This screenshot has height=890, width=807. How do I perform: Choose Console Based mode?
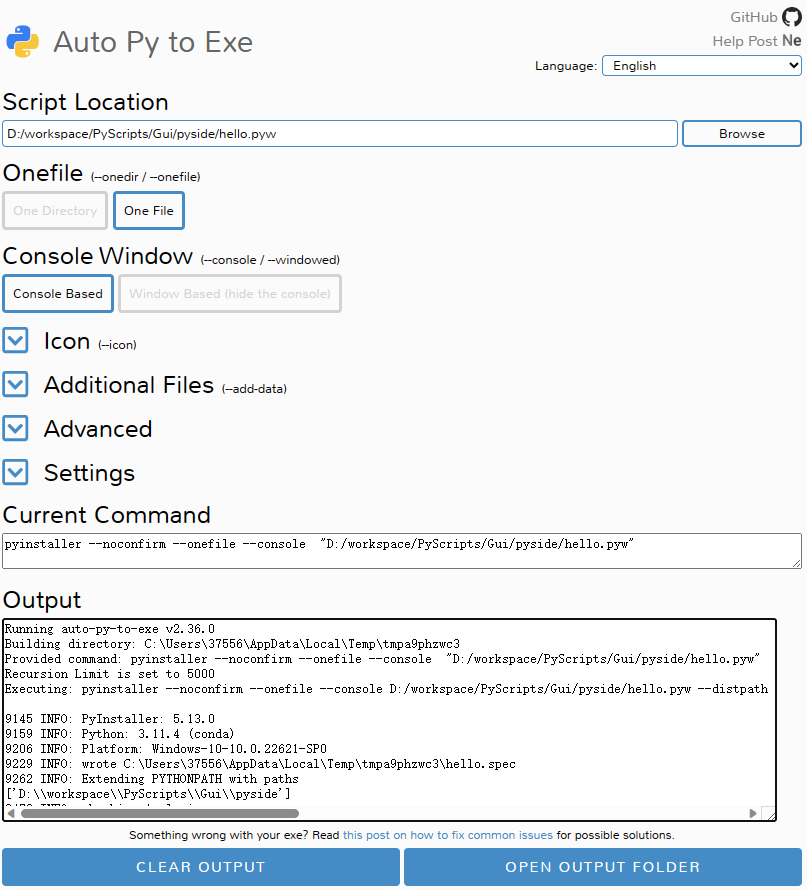[58, 293]
